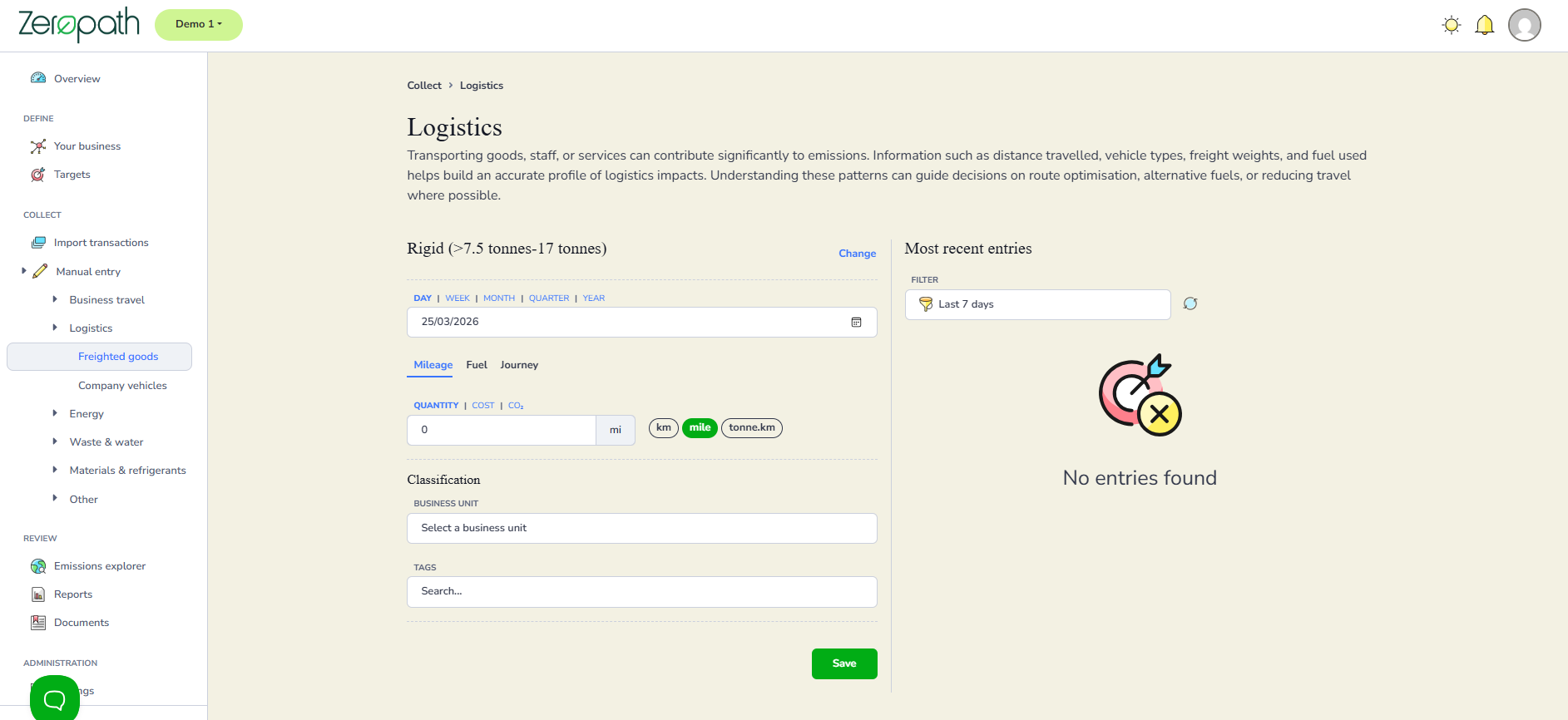Click the Tags search field

point(642,592)
